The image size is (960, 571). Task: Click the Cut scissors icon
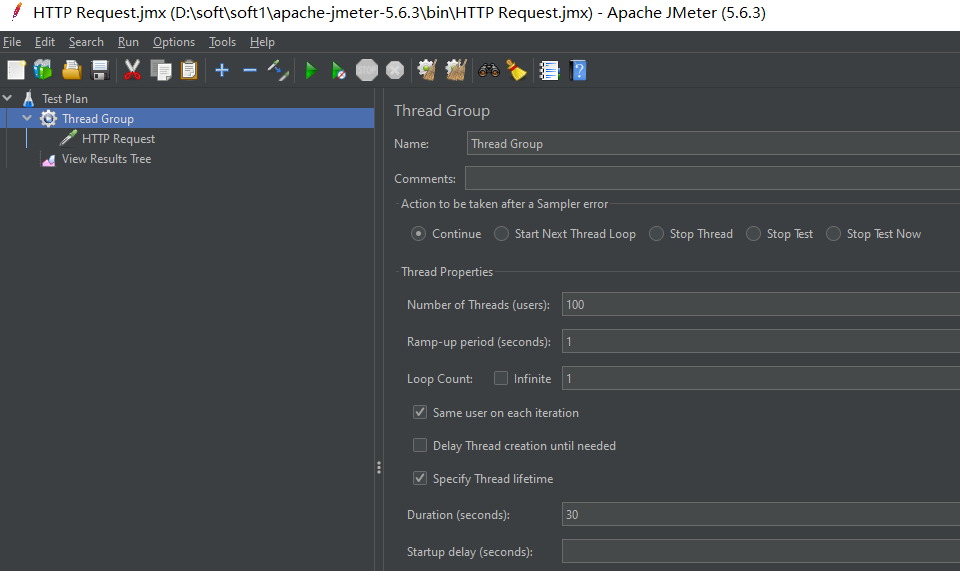[132, 70]
